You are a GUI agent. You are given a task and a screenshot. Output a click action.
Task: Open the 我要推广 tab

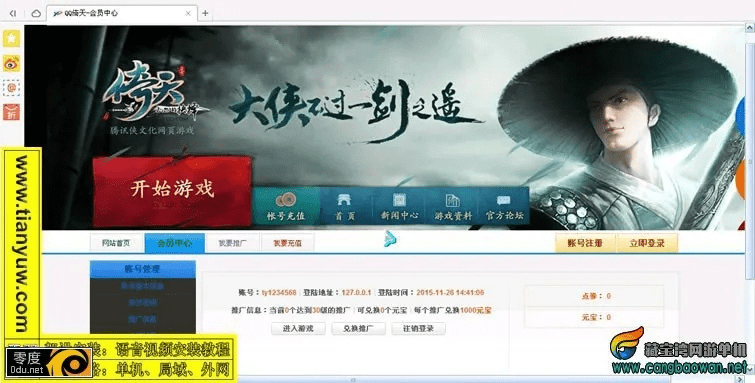tap(233, 243)
